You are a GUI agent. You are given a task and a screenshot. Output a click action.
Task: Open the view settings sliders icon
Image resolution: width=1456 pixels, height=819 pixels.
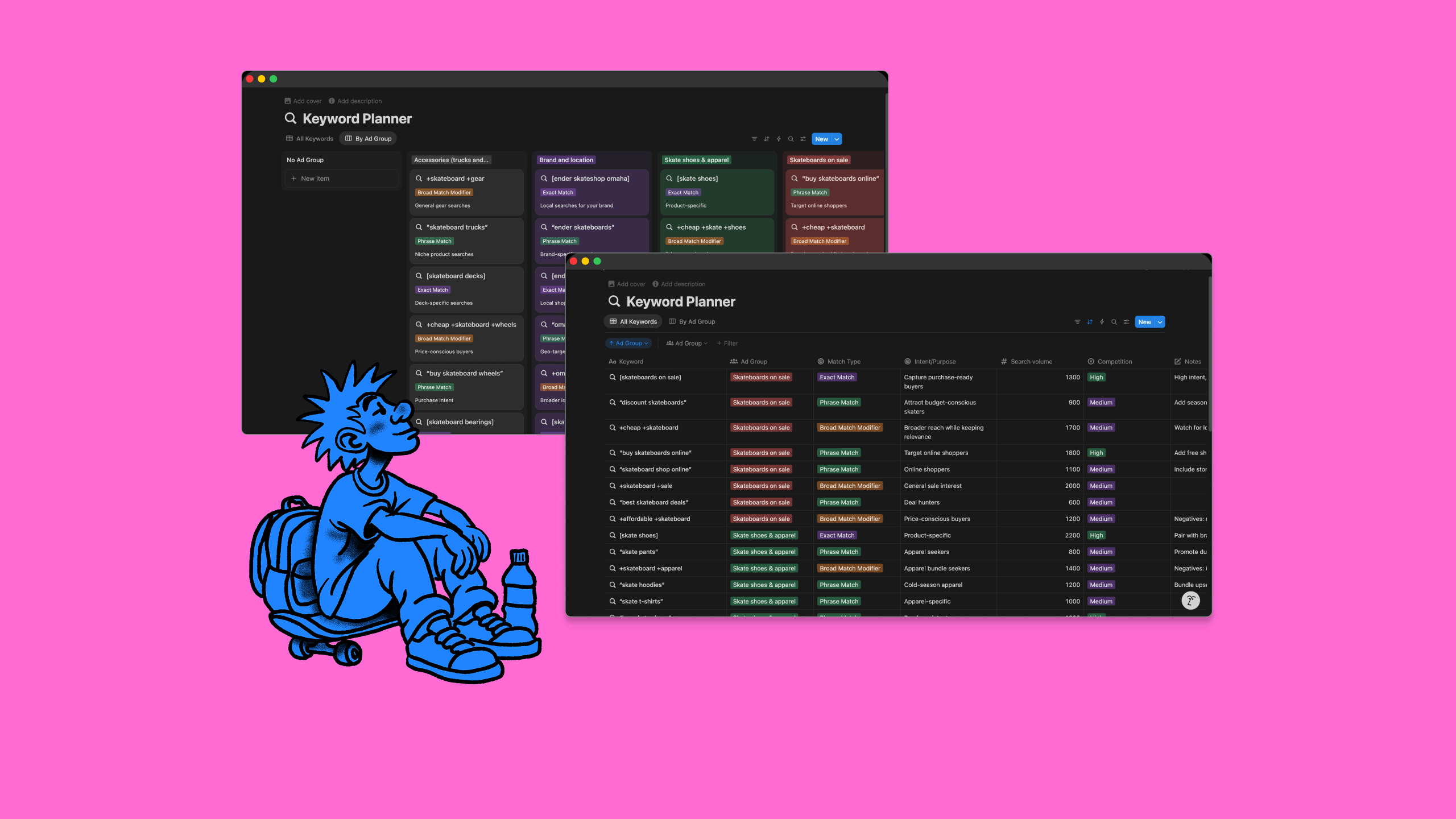[1126, 322]
